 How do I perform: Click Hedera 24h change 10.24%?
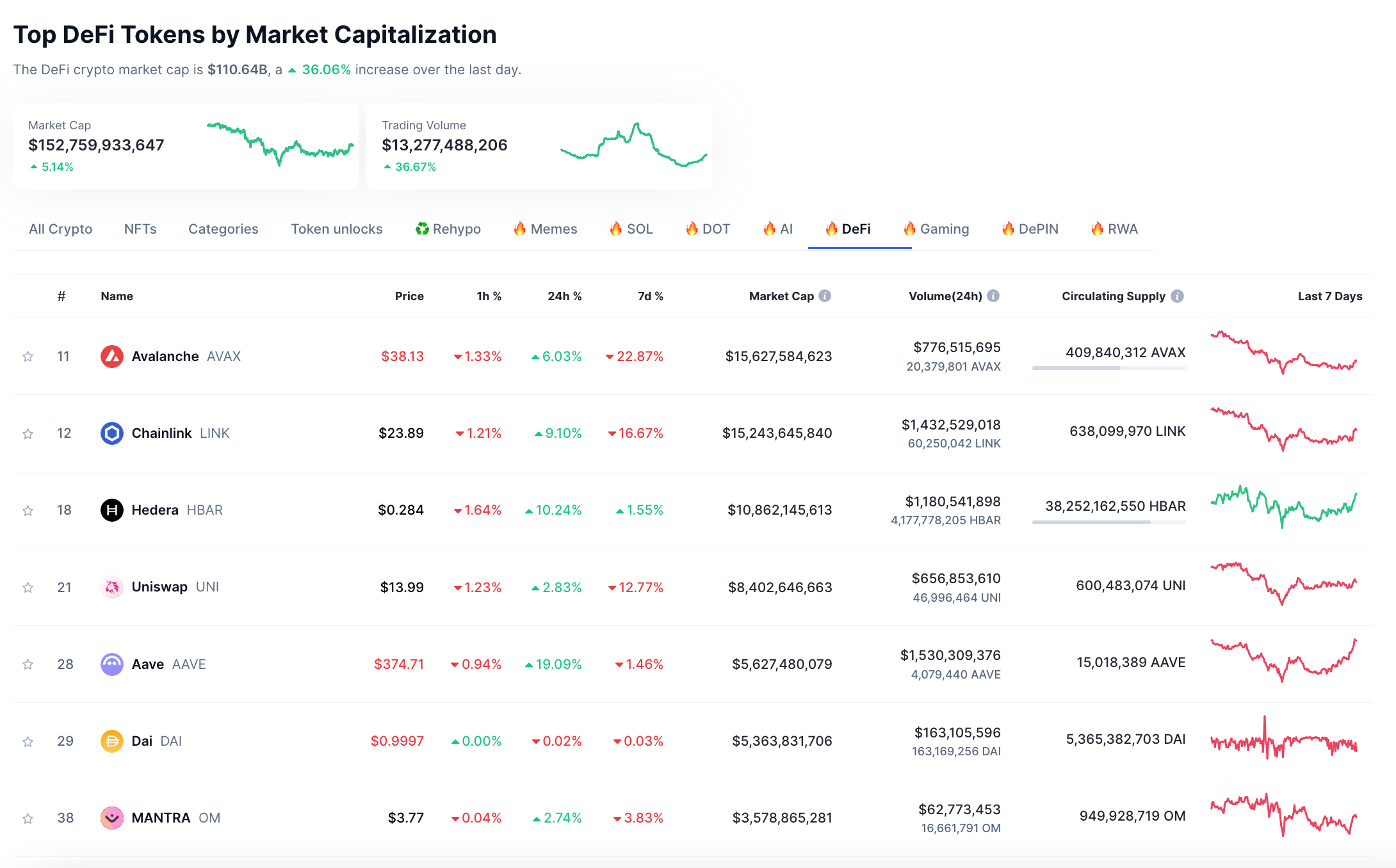pyautogui.click(x=553, y=510)
